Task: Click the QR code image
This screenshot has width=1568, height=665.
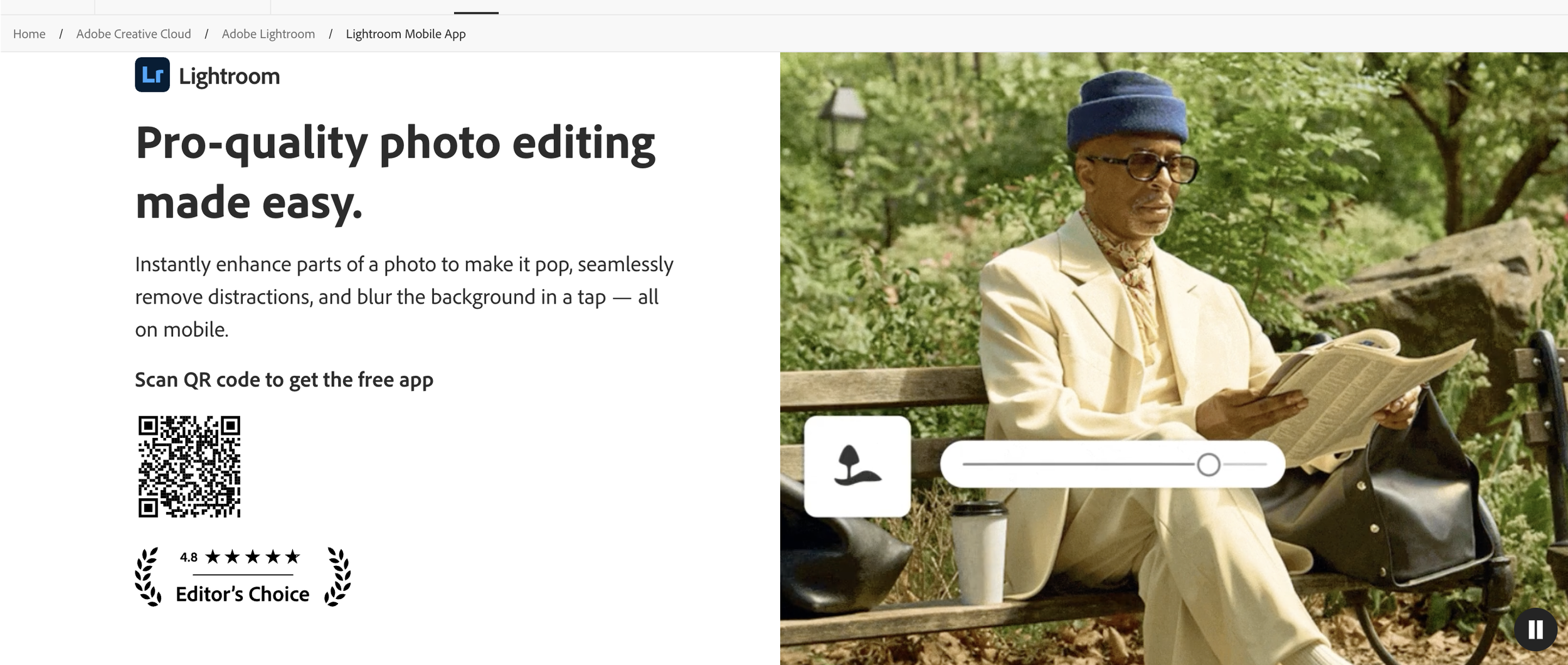Action: pyautogui.click(x=189, y=466)
